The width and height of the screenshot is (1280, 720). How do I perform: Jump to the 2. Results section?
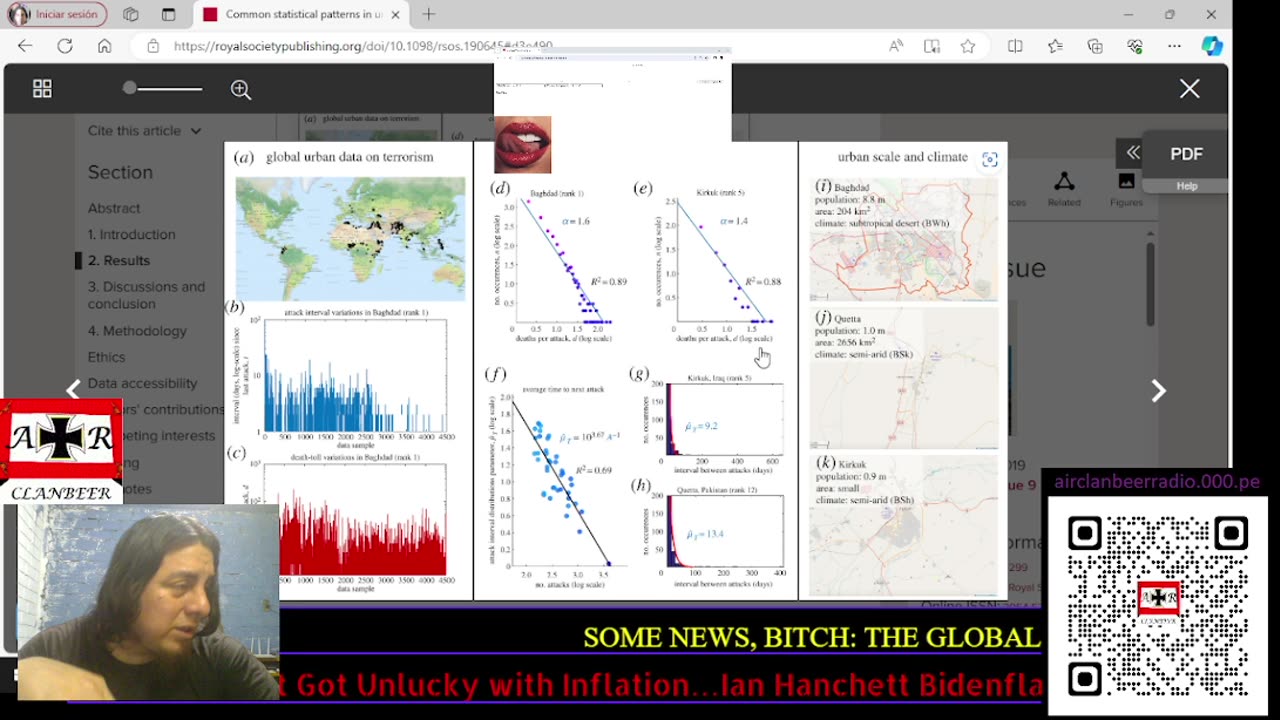point(119,260)
